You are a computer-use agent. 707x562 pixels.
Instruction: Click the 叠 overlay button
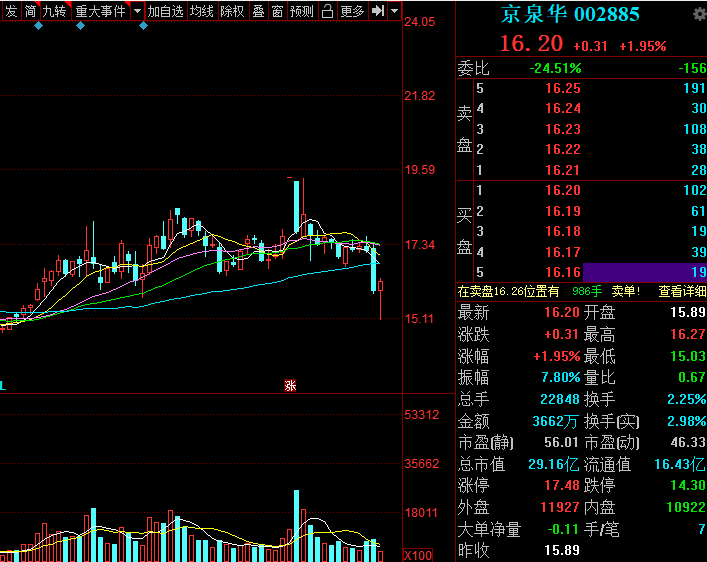(258, 11)
